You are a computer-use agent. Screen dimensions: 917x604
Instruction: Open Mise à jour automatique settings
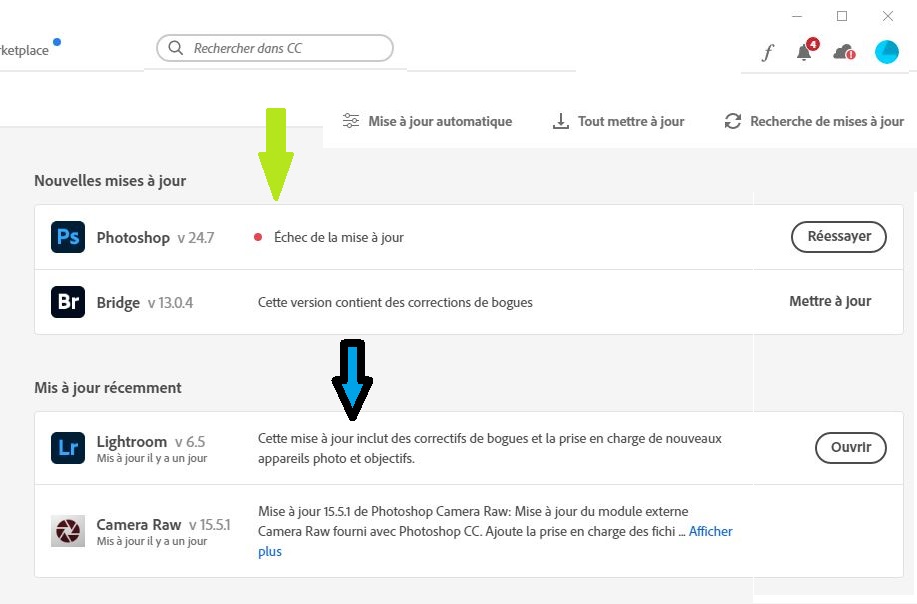click(x=428, y=121)
